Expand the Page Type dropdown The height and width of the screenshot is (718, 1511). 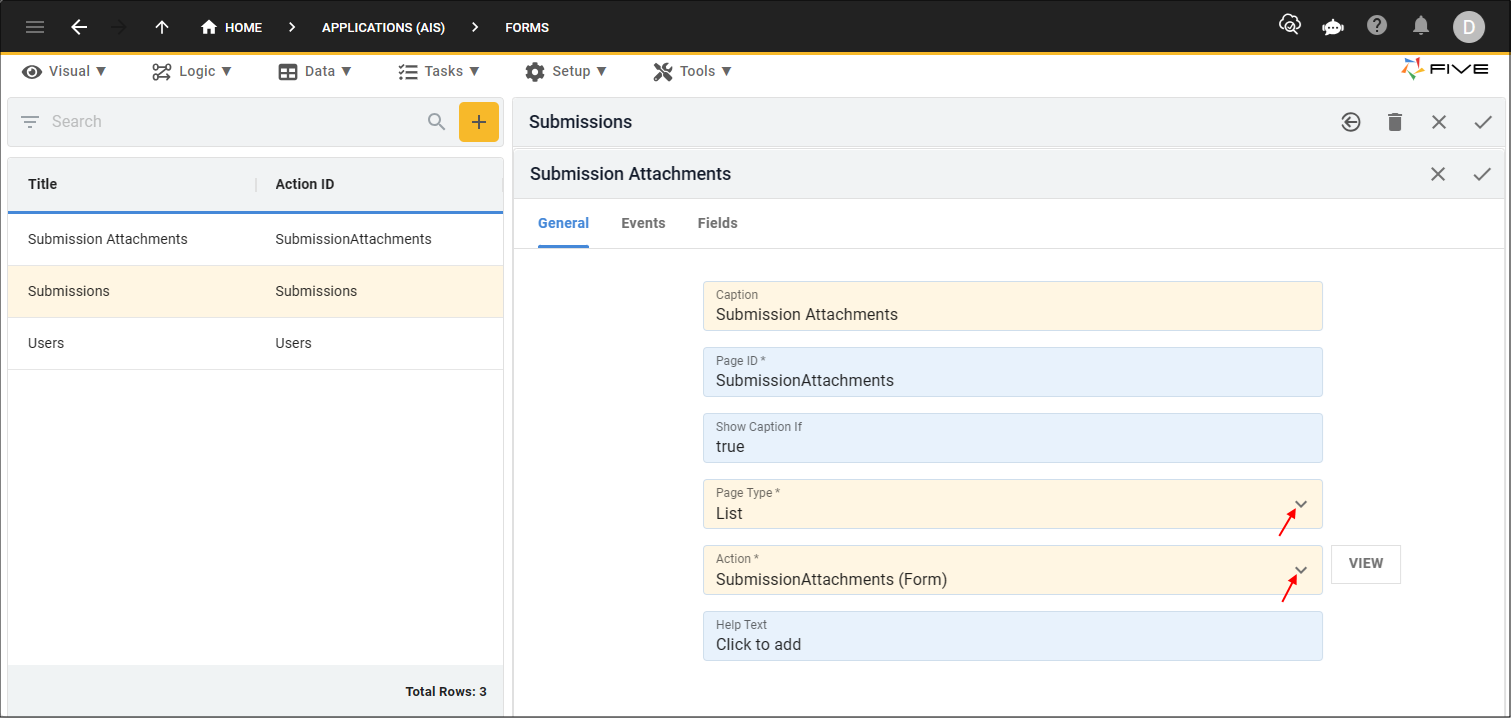click(1300, 504)
